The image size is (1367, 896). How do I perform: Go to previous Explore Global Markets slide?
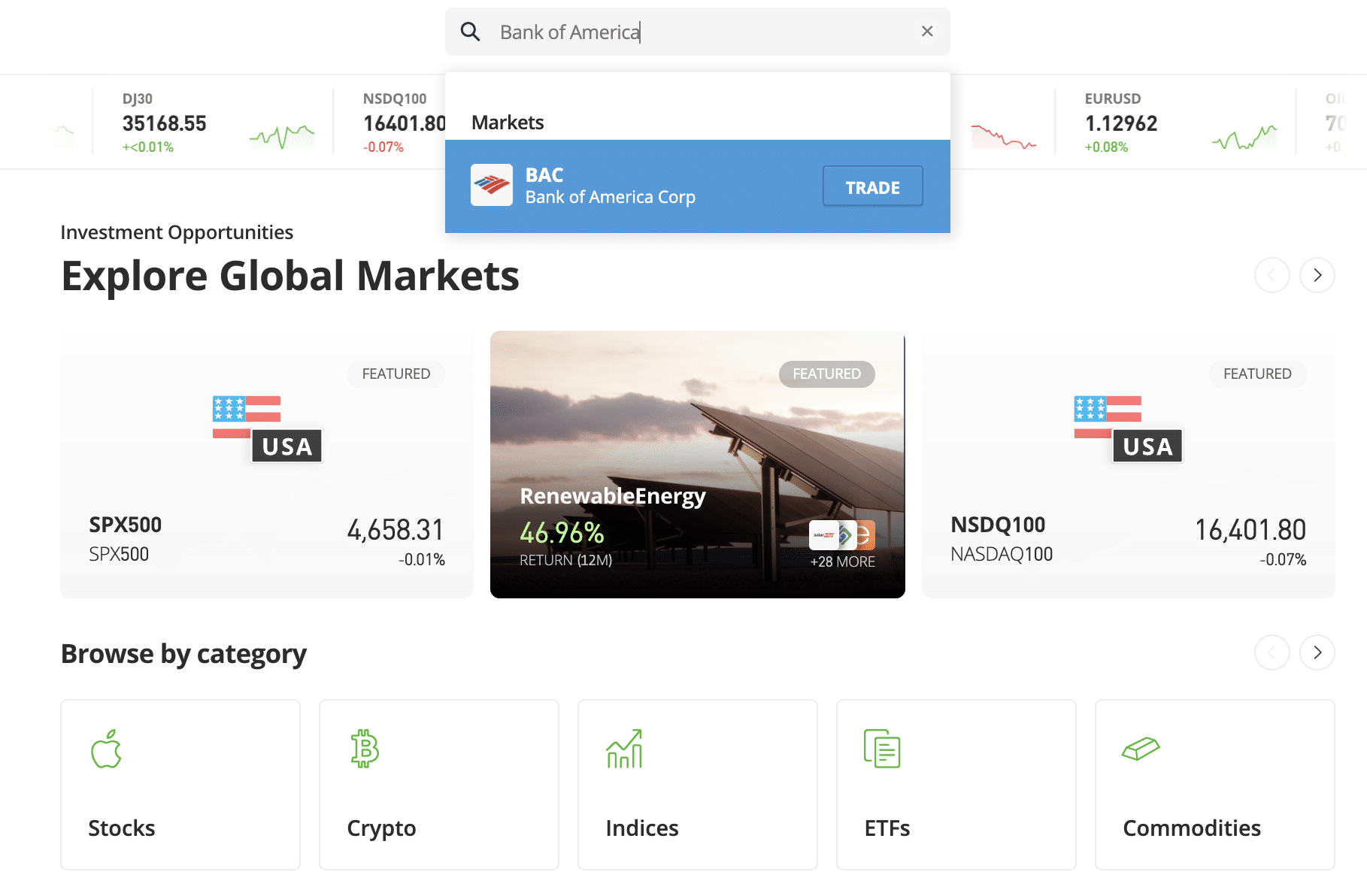click(x=1272, y=275)
